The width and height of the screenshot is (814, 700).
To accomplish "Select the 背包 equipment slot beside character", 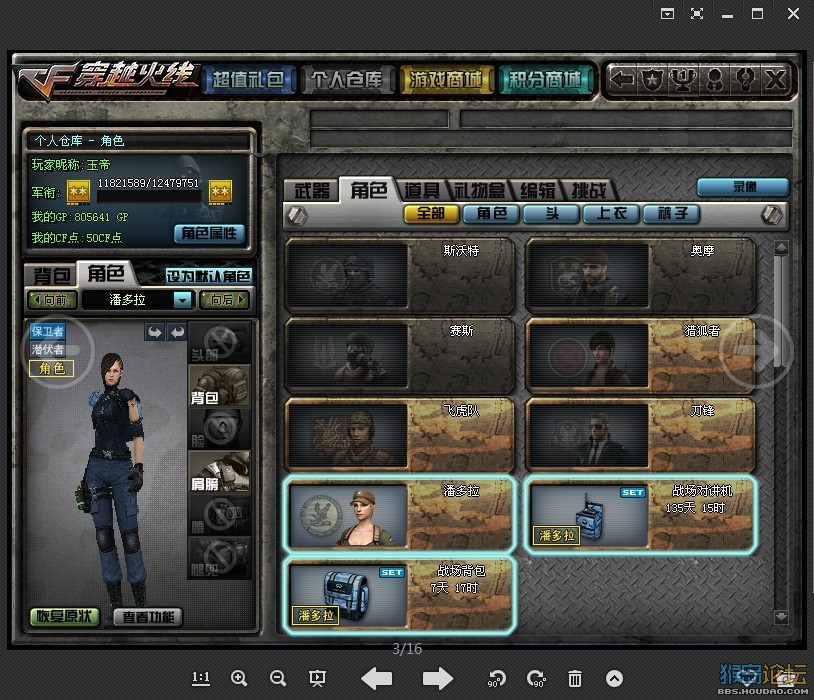I will coord(220,385).
